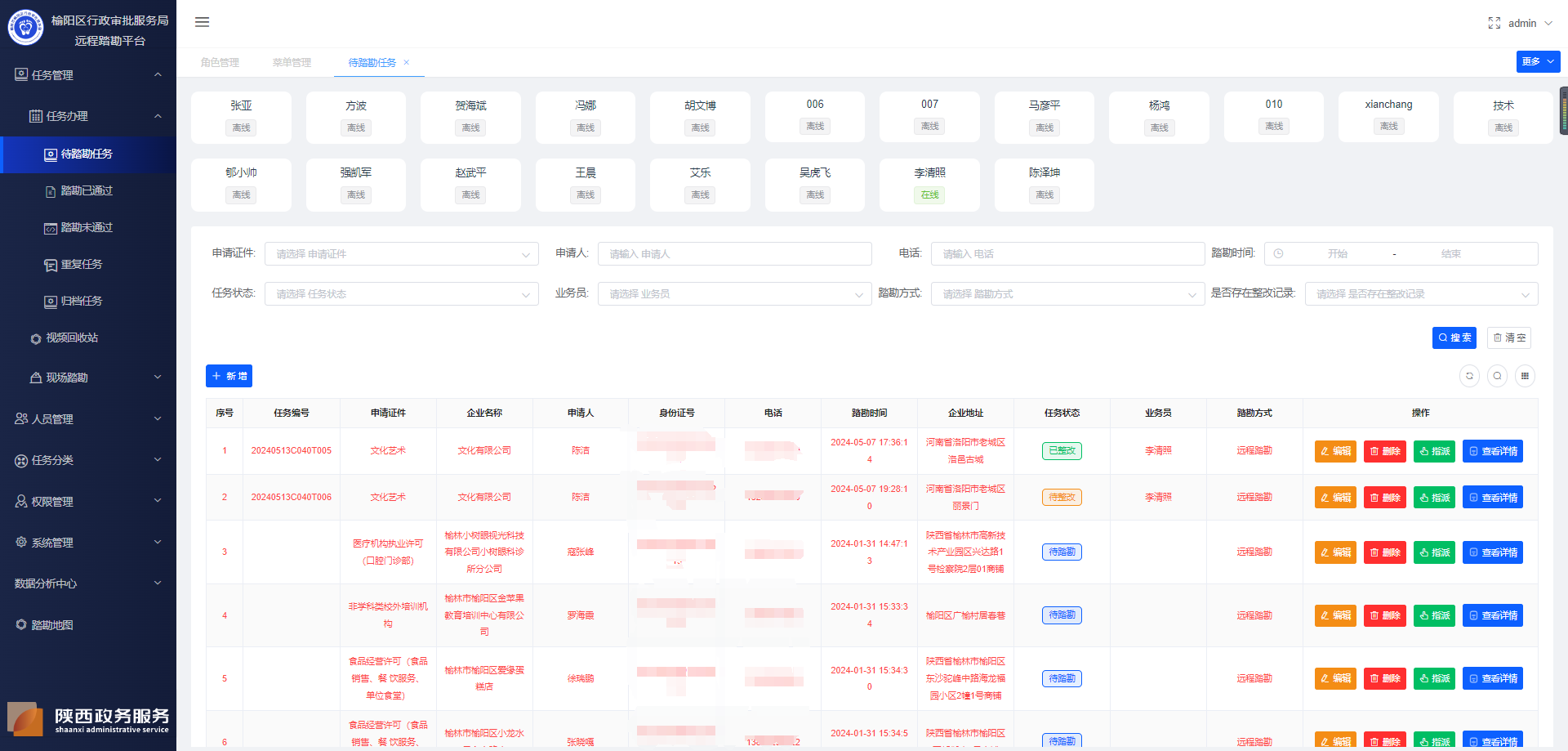Expand the 数据分析中心 sidebar menu

click(x=88, y=583)
